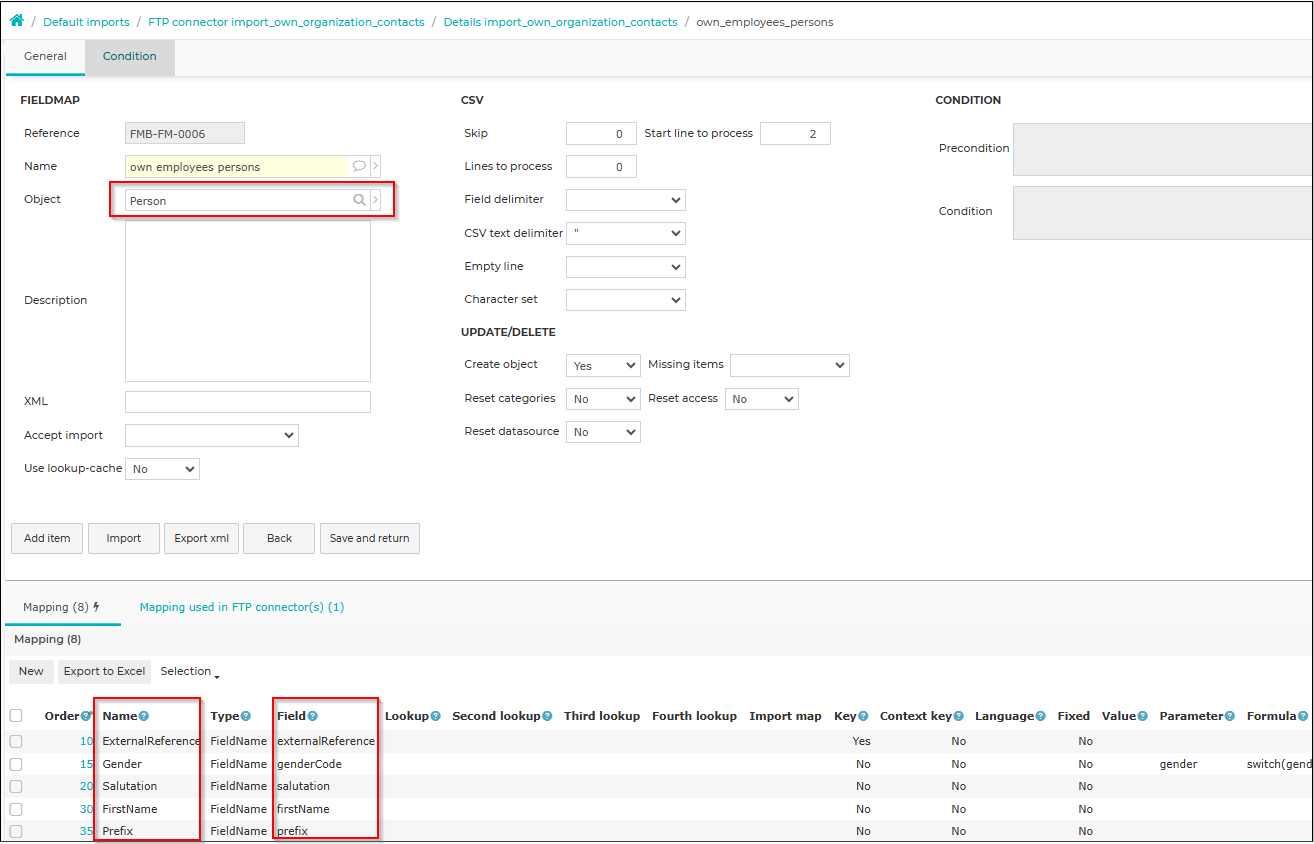Show help for the Parameter column
Screen dimensions: 1314x844
1232,716
